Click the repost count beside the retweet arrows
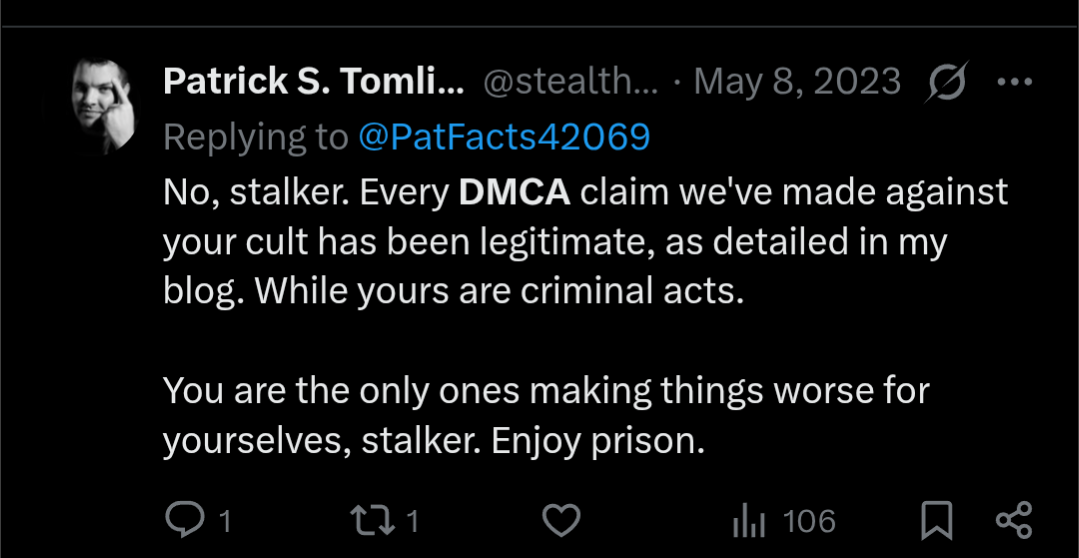 [412, 522]
